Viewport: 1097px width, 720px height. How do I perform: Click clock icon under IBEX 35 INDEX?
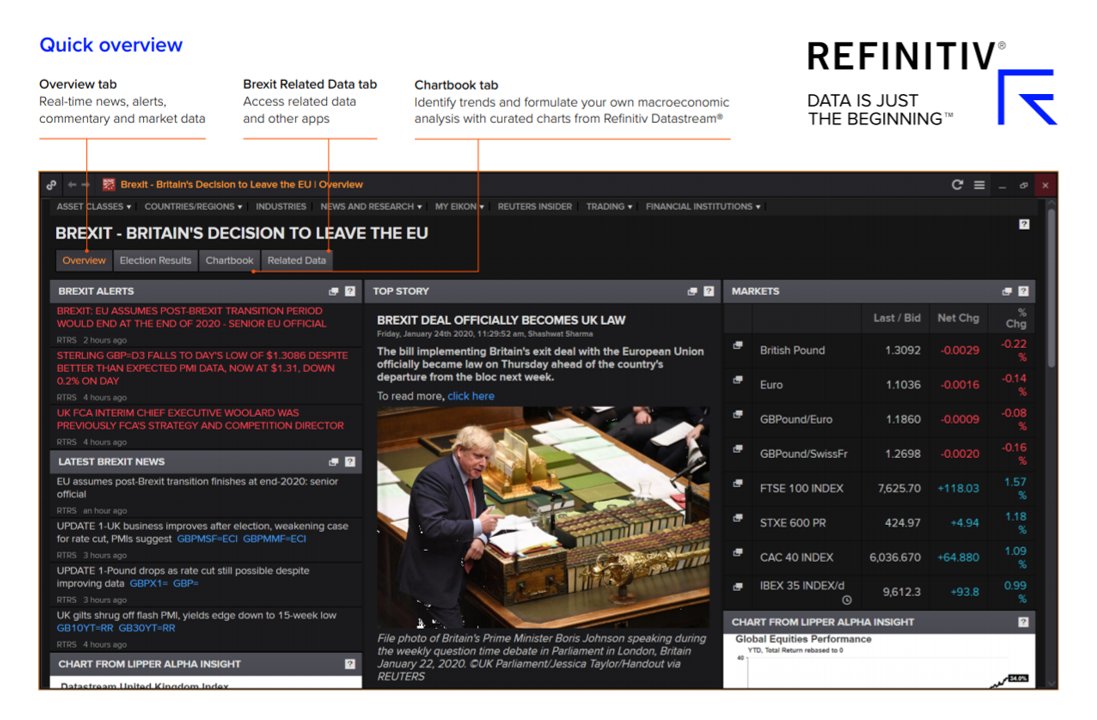tap(847, 600)
